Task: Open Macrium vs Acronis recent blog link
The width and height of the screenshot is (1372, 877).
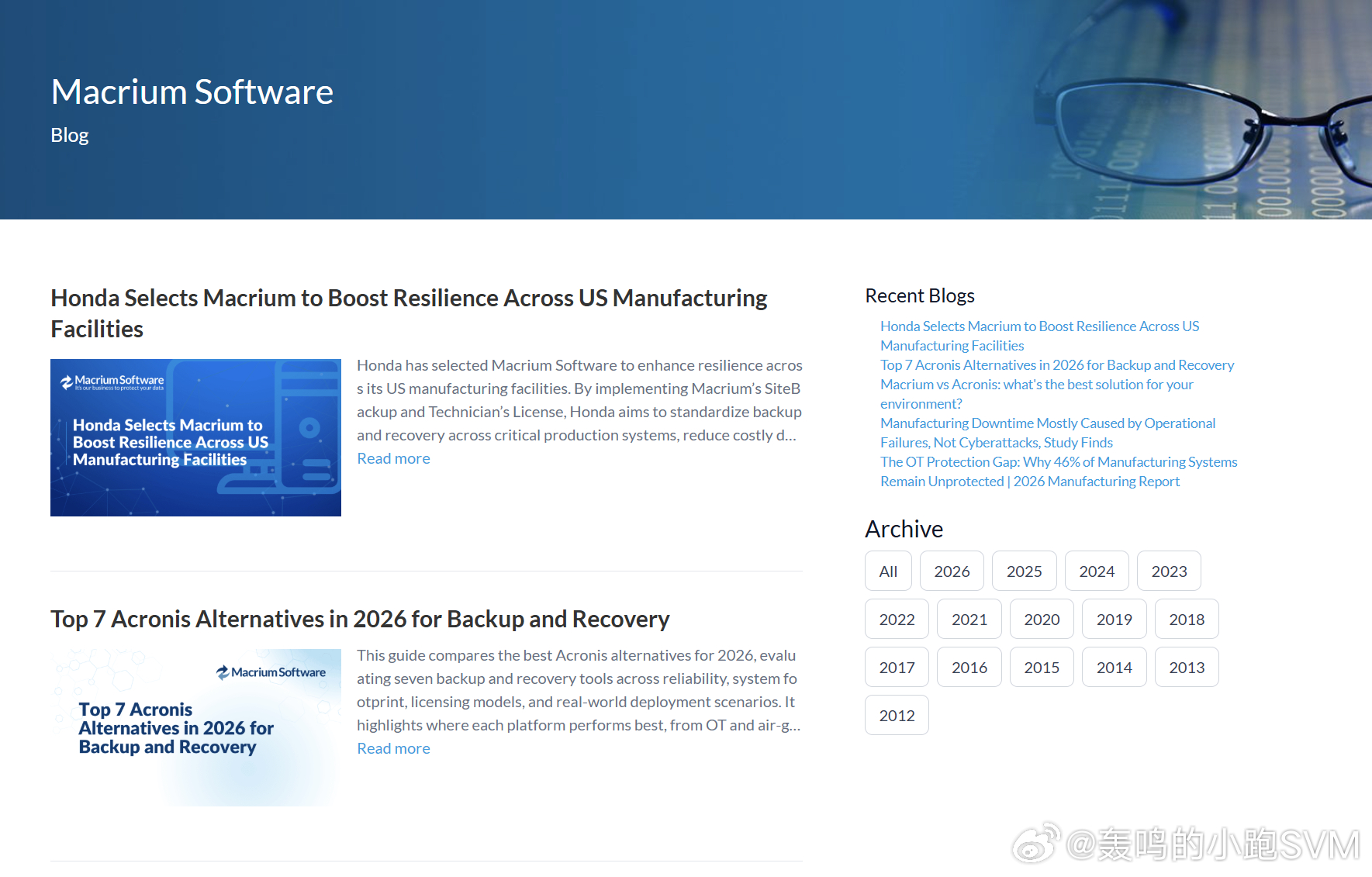Action: (x=1037, y=394)
